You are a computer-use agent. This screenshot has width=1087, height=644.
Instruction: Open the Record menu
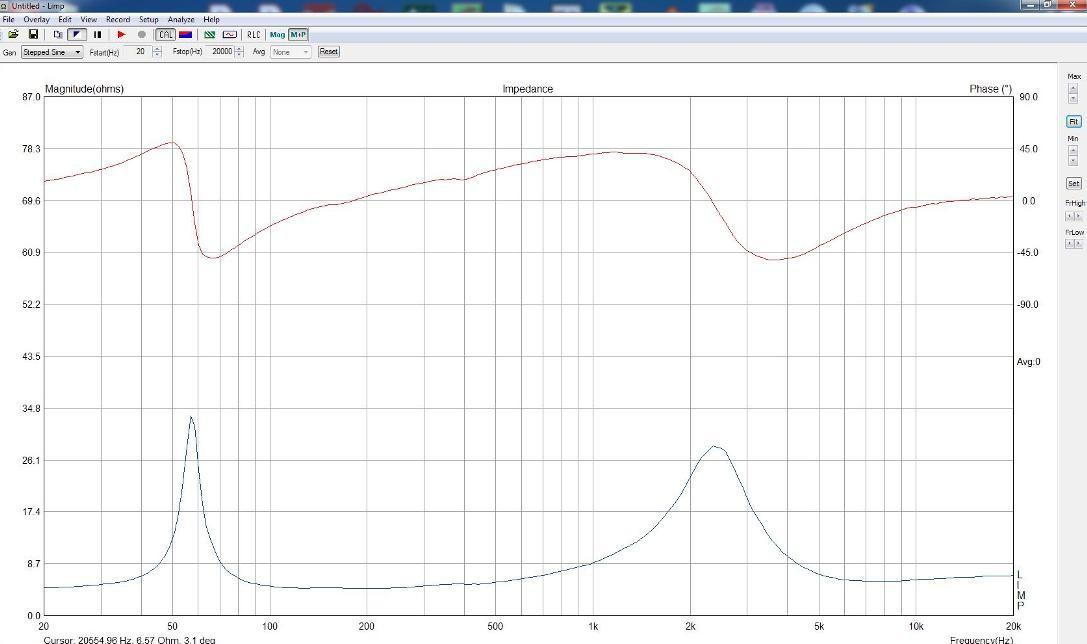pos(118,19)
